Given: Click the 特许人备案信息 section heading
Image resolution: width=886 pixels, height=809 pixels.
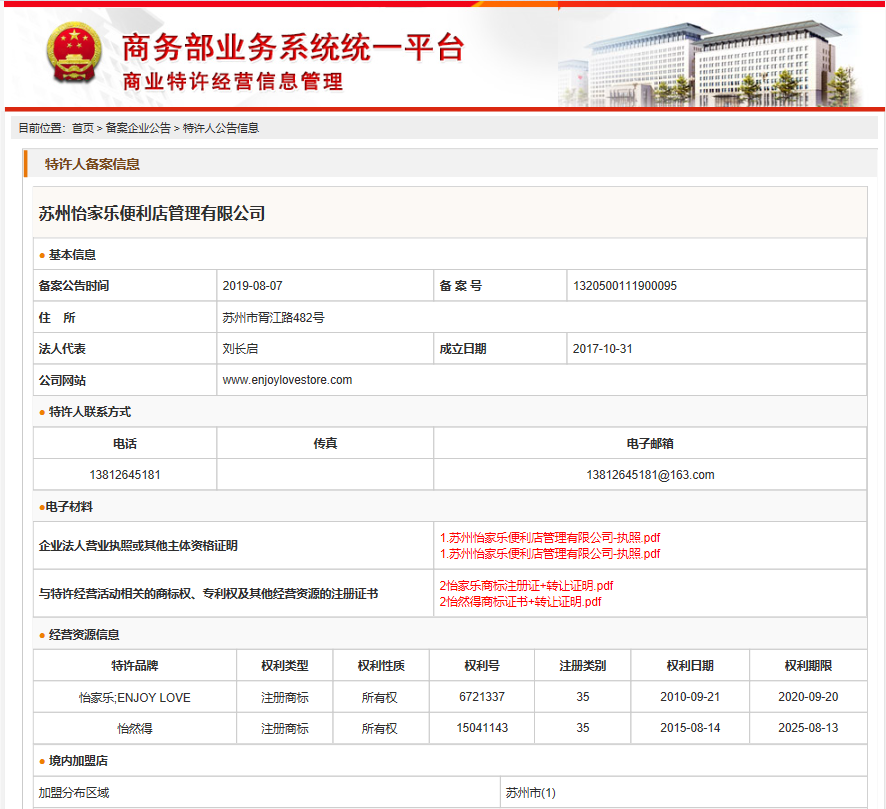Looking at the screenshot, I should tap(92, 164).
